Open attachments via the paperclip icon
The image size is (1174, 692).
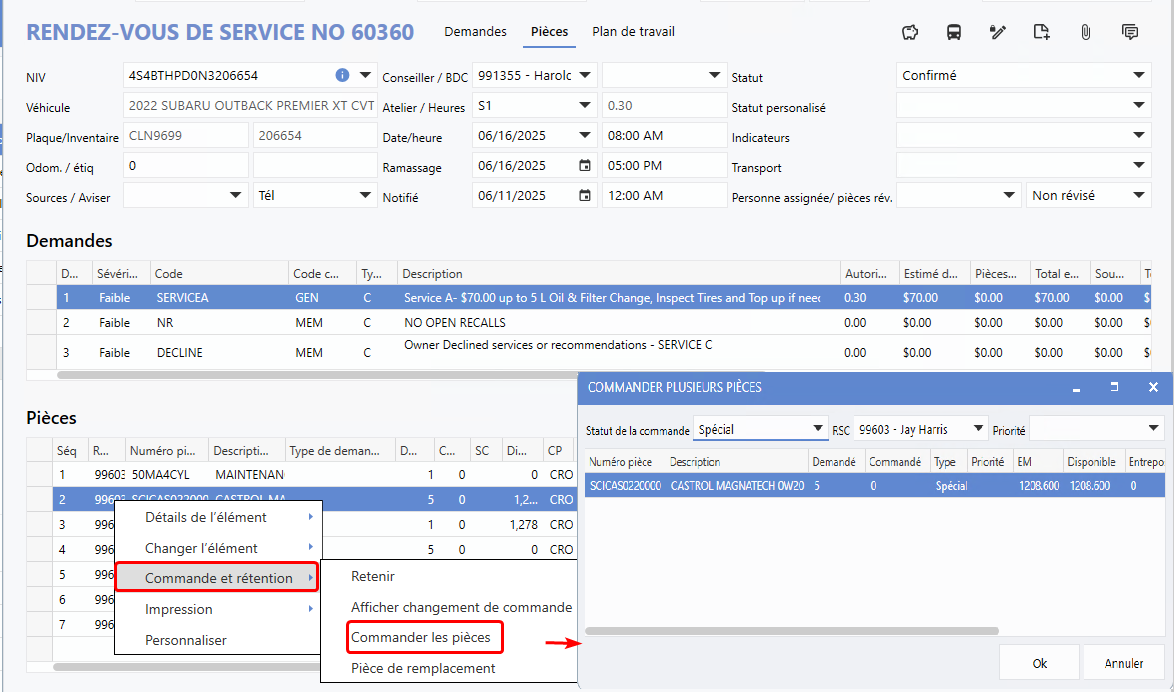pos(1085,32)
